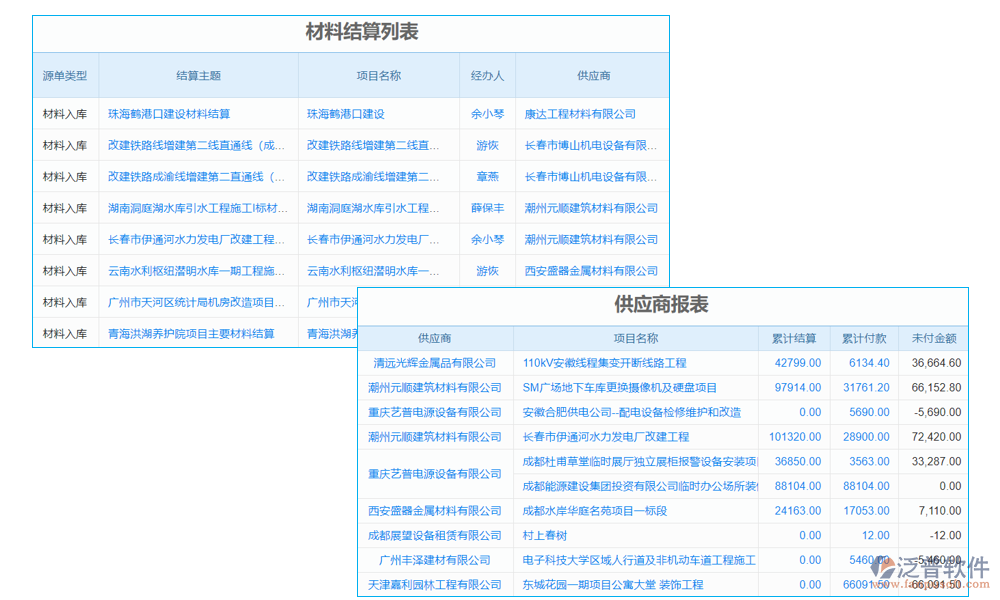
Task: Click the 供应商报表 title bar
Action: tap(660, 306)
